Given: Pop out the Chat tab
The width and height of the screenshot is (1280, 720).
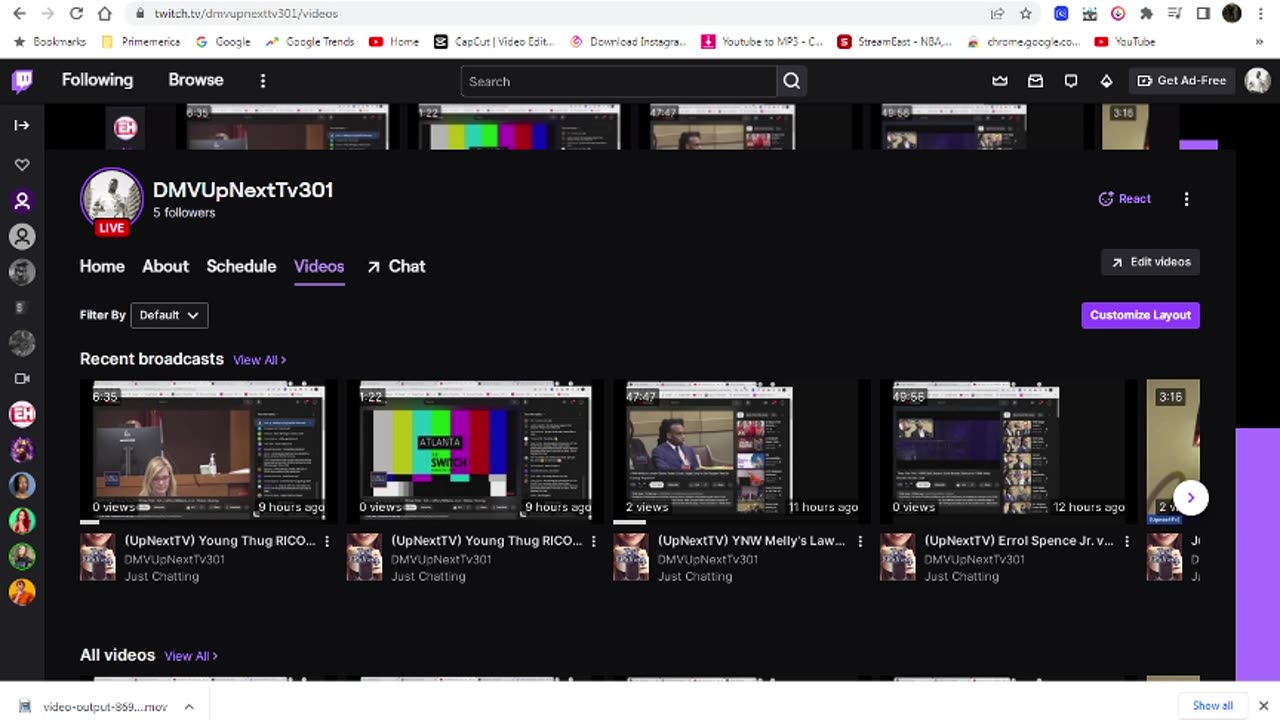Looking at the screenshot, I should 396,266.
